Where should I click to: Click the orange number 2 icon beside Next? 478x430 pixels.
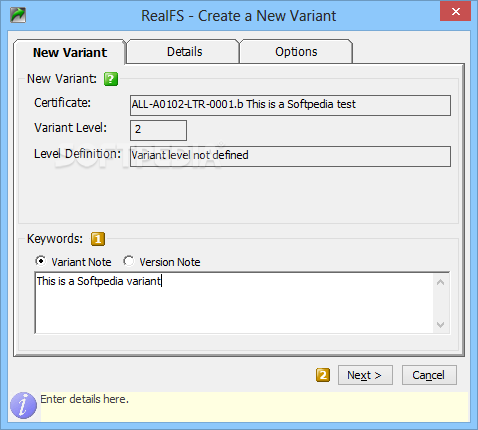coord(323,375)
